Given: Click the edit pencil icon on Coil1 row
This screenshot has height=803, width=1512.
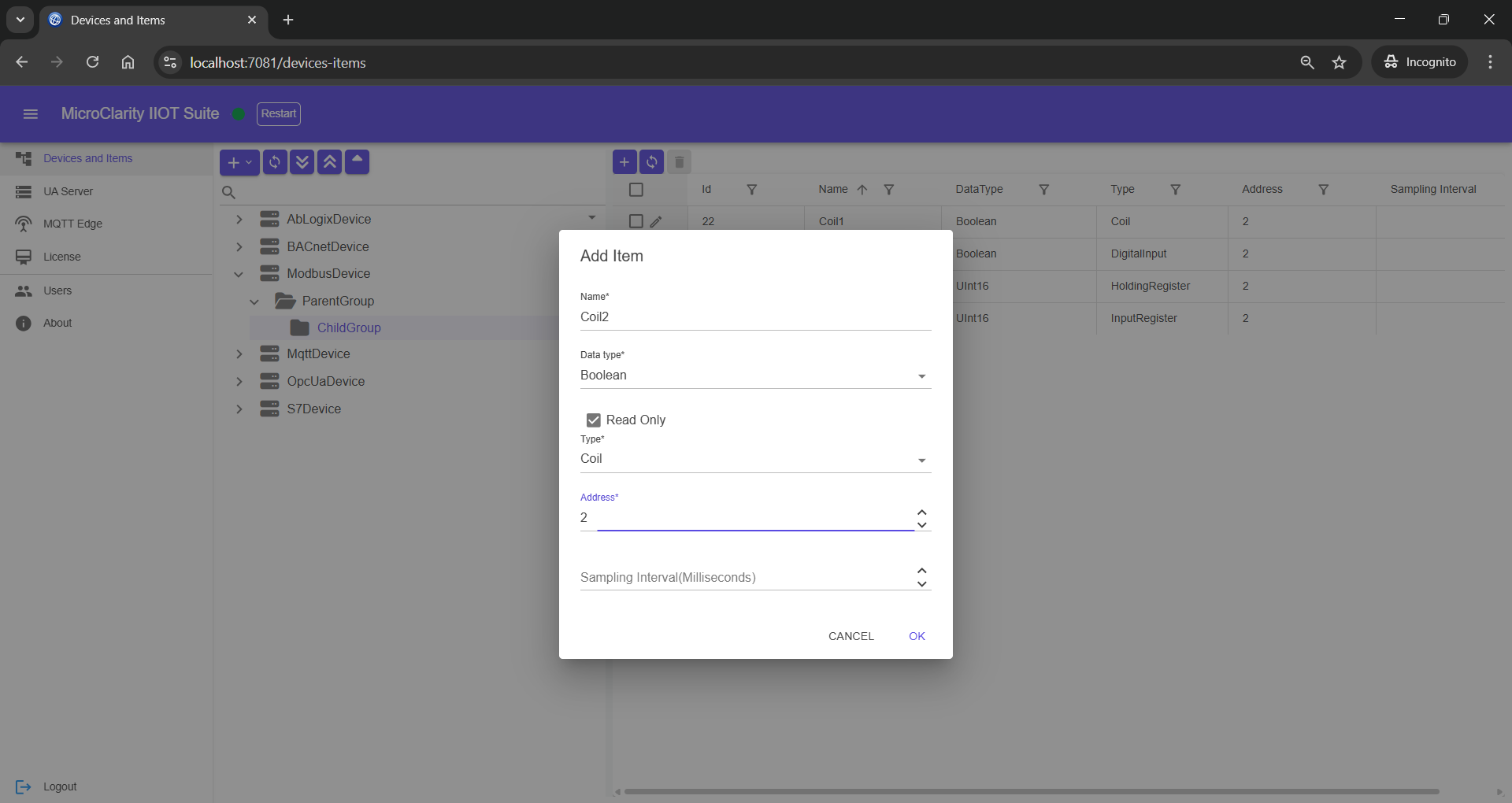Looking at the screenshot, I should coord(657,221).
